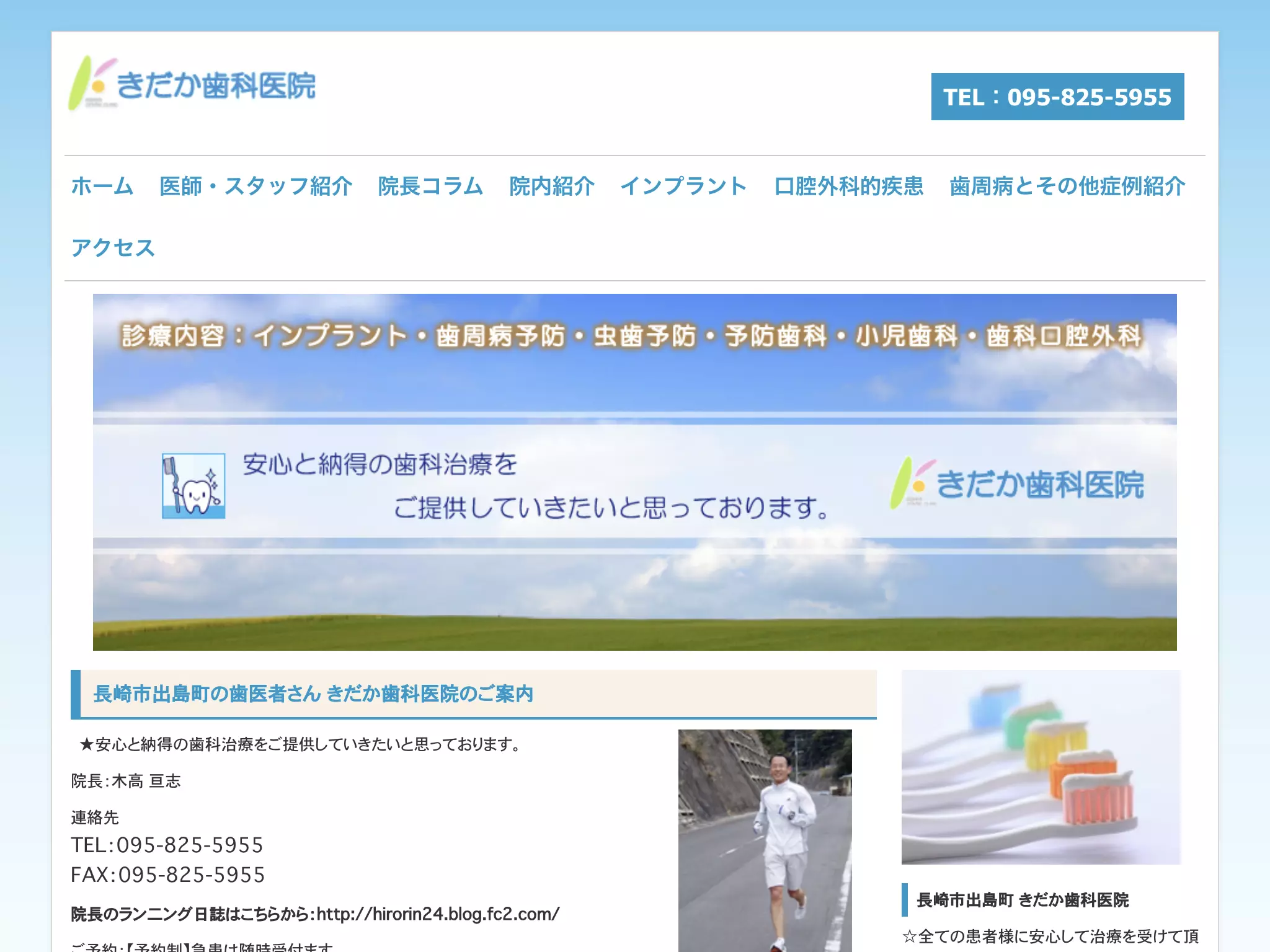Click the アクセス navigation link
The image size is (1270, 952).
[113, 248]
